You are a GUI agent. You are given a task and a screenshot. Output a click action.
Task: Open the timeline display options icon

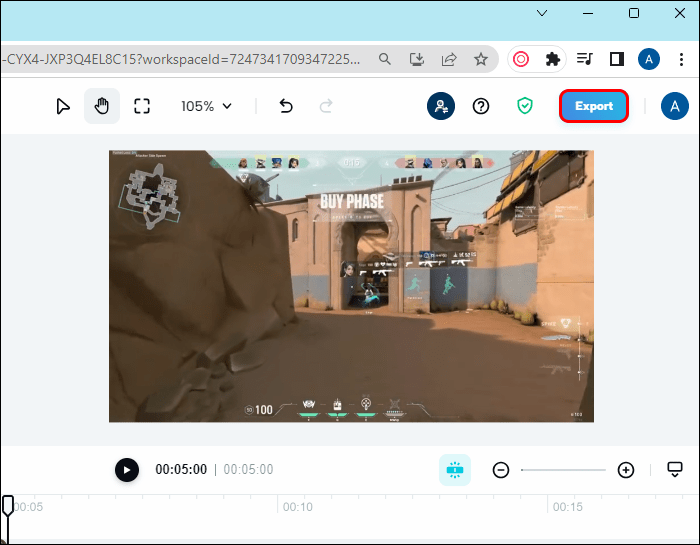click(x=675, y=469)
